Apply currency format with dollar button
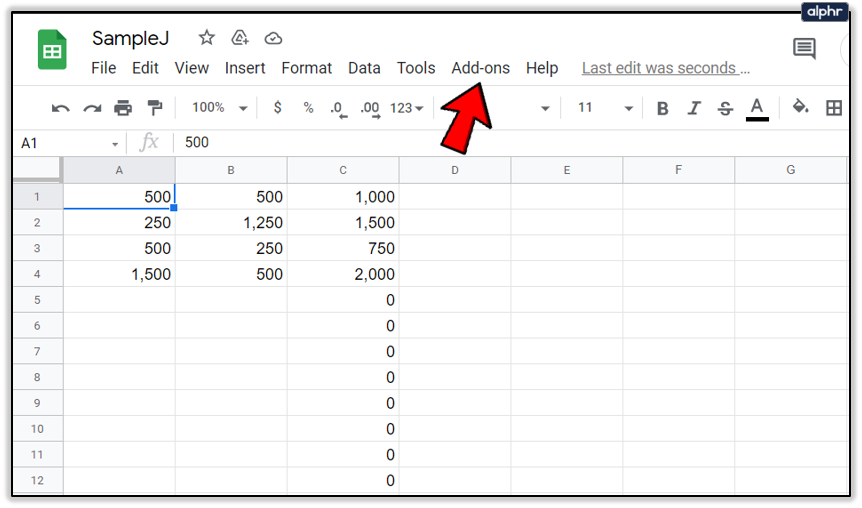Image resolution: width=862 pixels, height=508 pixels. (x=278, y=108)
